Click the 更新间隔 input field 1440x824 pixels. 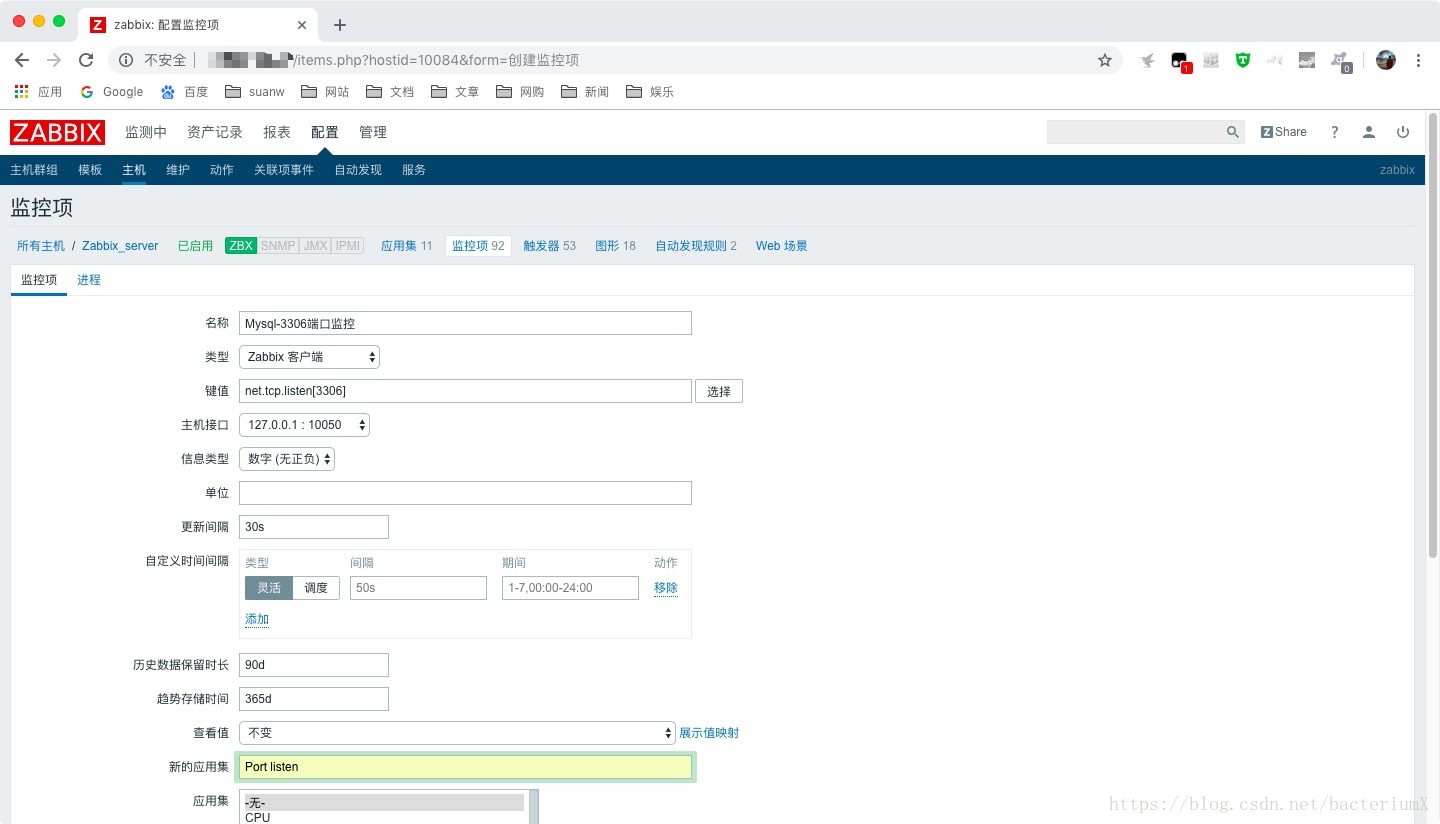click(x=314, y=527)
